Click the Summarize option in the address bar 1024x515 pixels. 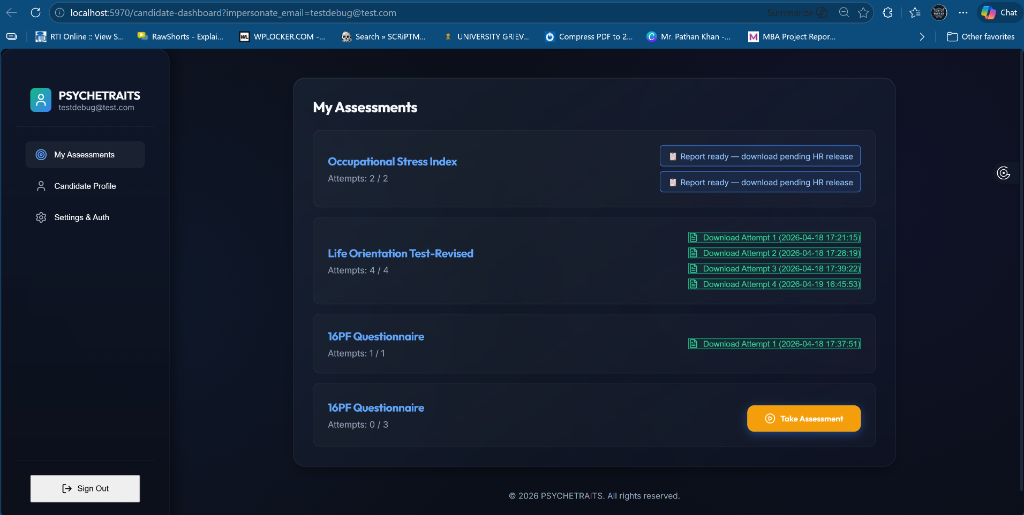[797, 12]
